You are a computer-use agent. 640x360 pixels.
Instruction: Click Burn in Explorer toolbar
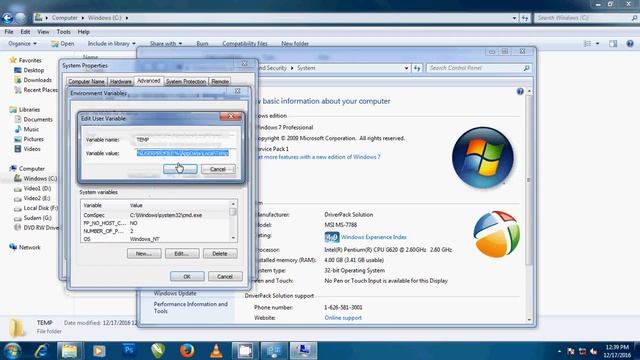coord(202,43)
